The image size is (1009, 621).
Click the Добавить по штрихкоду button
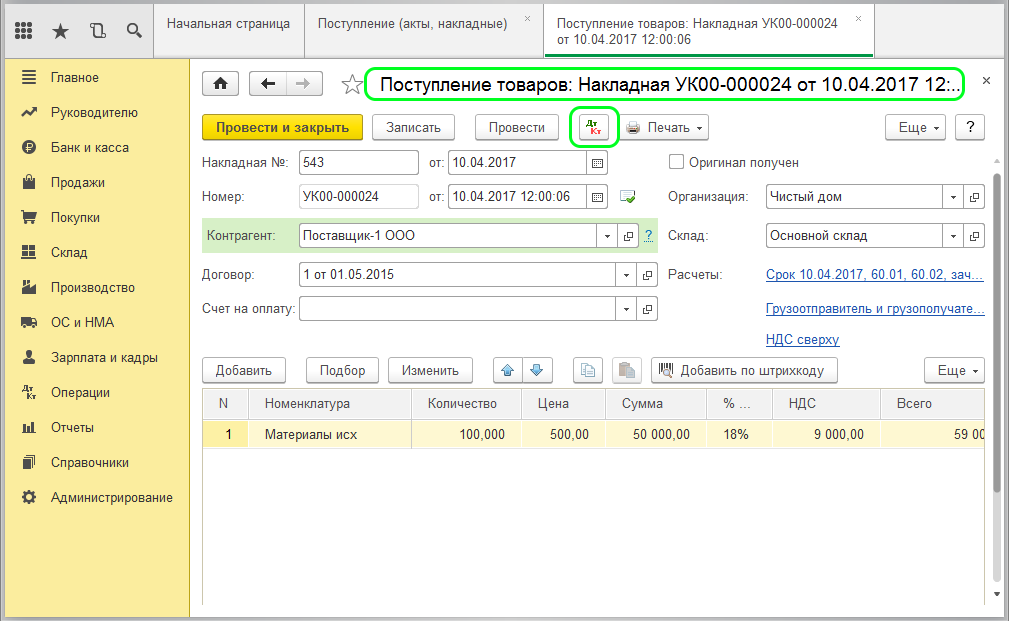[x=744, y=370]
